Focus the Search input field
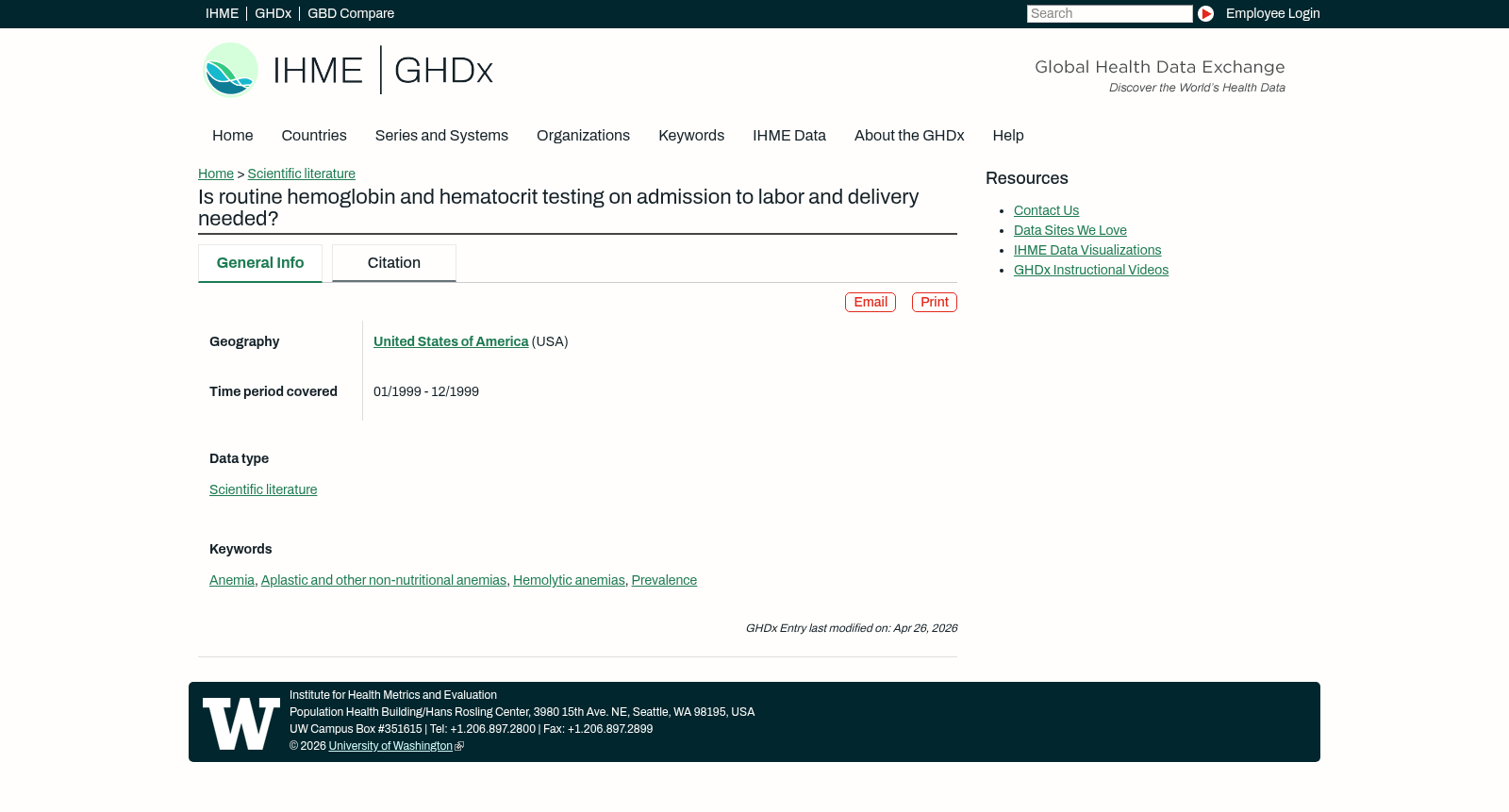Screen dimensions: 1509x812 point(1109,13)
